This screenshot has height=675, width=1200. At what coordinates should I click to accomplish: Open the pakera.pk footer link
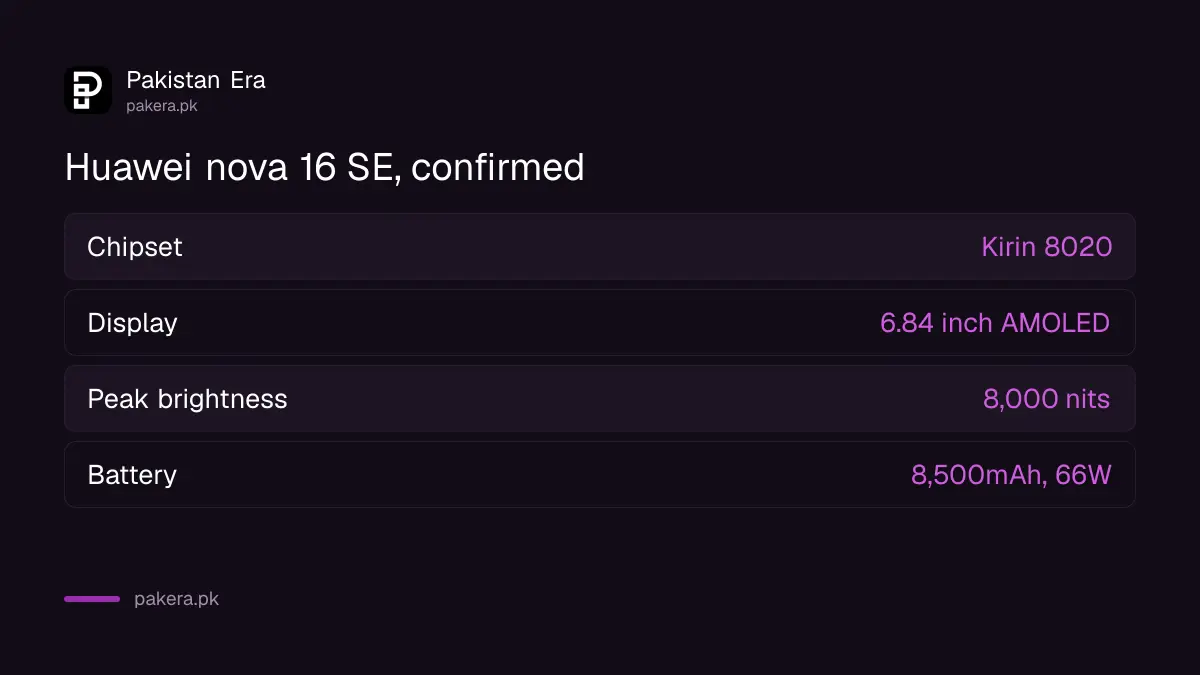pos(176,599)
